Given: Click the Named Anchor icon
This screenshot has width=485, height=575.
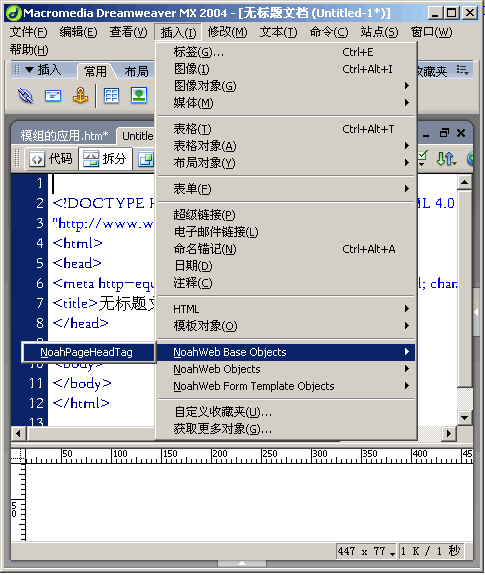Looking at the screenshot, I should click(x=80, y=95).
